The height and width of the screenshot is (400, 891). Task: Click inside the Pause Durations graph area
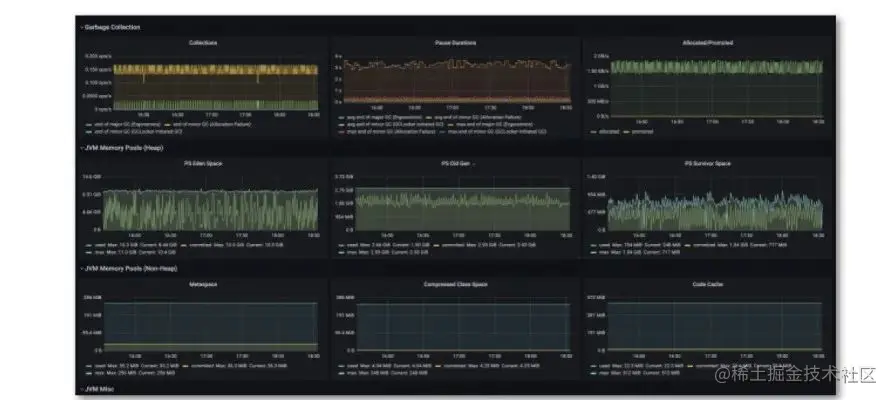[x=457, y=80]
